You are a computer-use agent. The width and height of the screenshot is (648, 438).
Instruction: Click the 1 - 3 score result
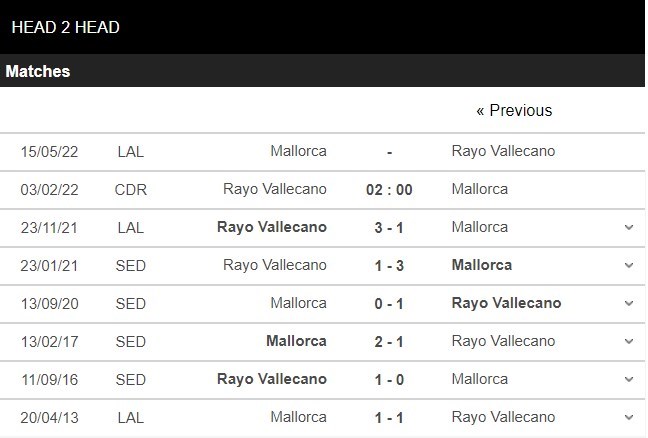(x=389, y=266)
